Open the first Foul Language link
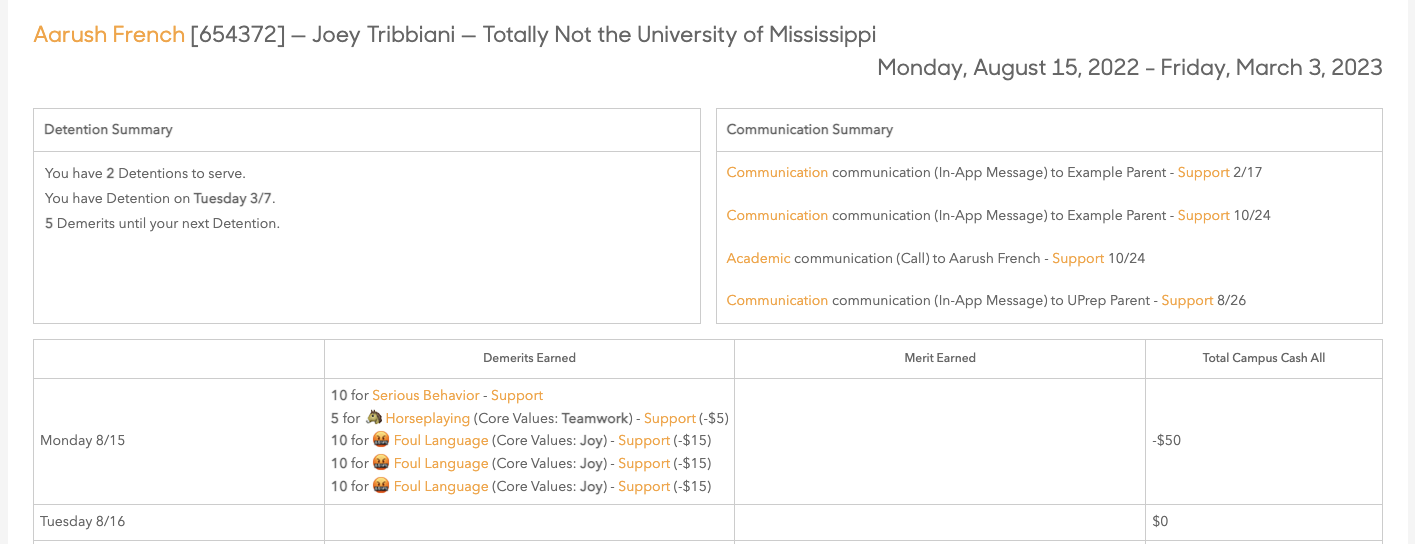Screen dimensions: 1415x544 click(x=441, y=440)
